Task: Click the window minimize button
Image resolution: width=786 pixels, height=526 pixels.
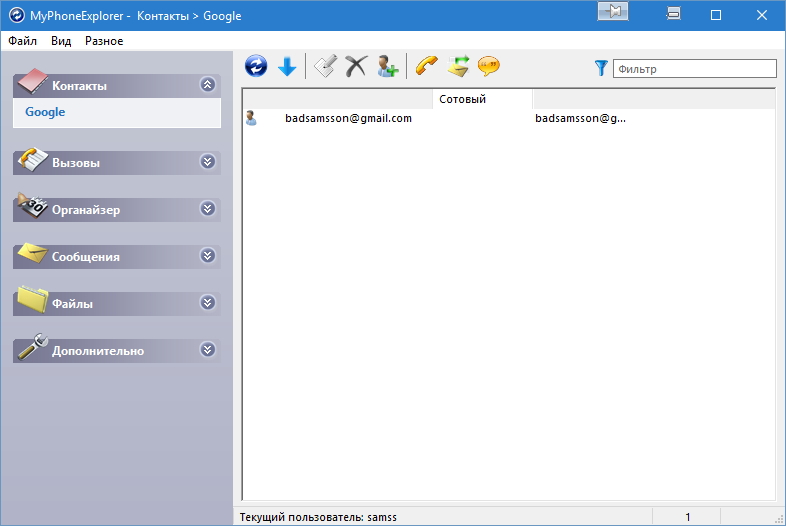Action: click(673, 14)
